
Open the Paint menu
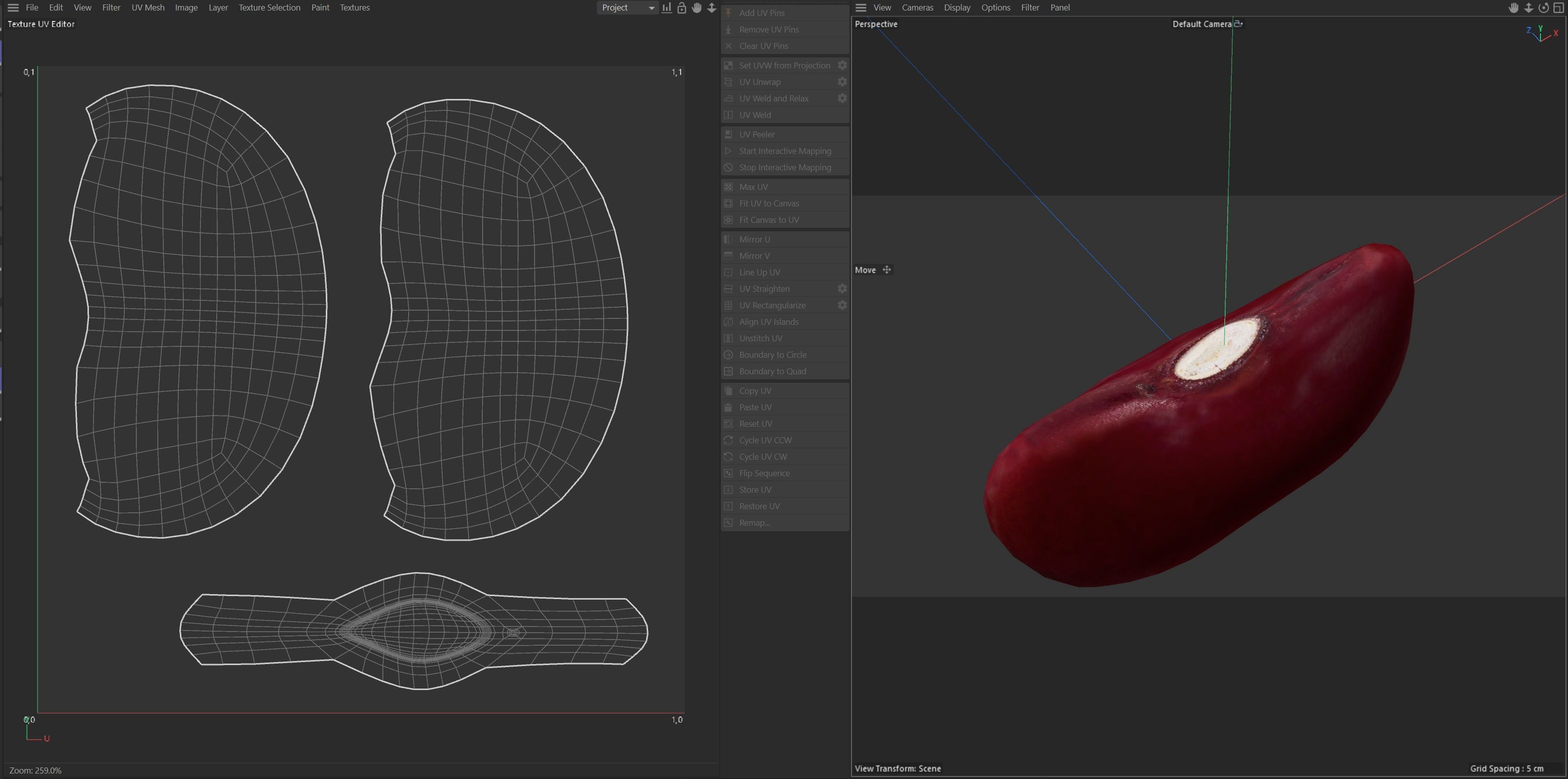[x=320, y=8]
